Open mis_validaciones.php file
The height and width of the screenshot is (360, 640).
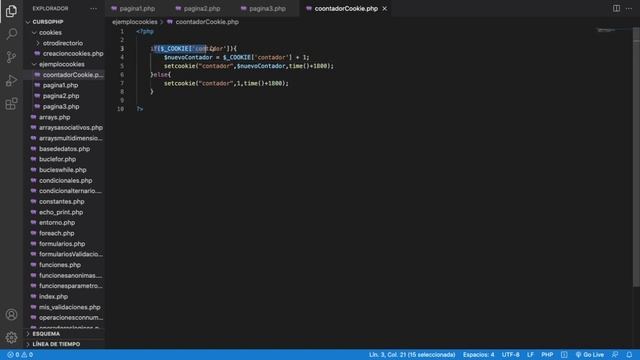coord(69,307)
